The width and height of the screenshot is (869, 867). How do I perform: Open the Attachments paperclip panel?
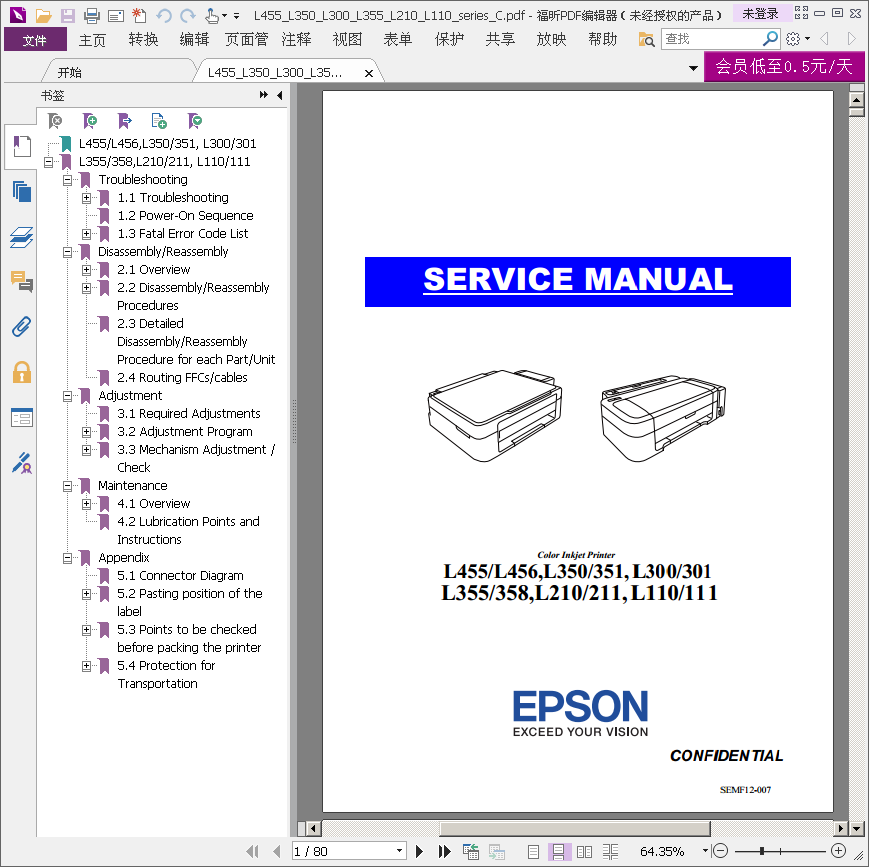pos(22,327)
